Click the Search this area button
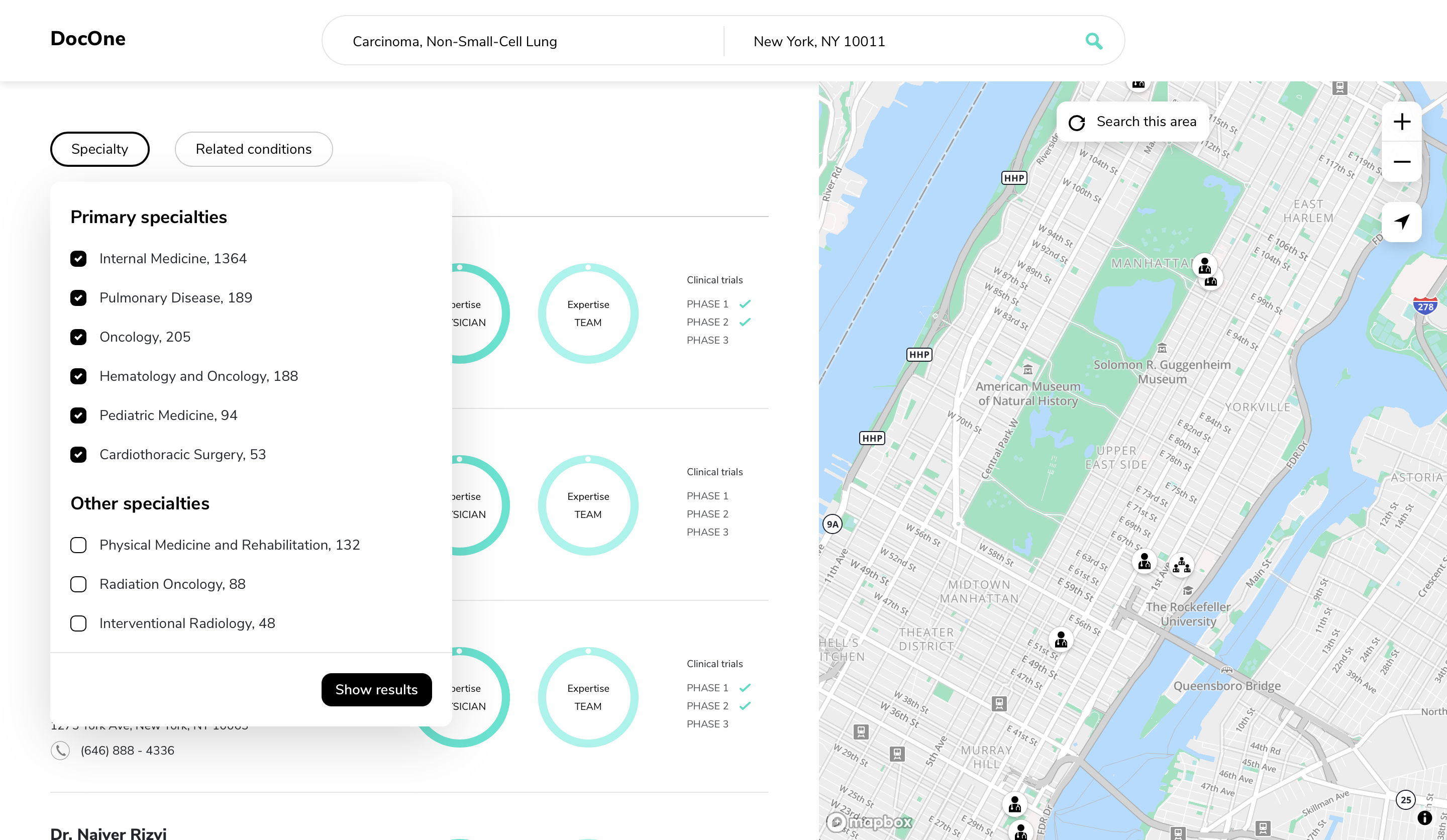Image resolution: width=1447 pixels, height=840 pixels. [x=1146, y=122]
